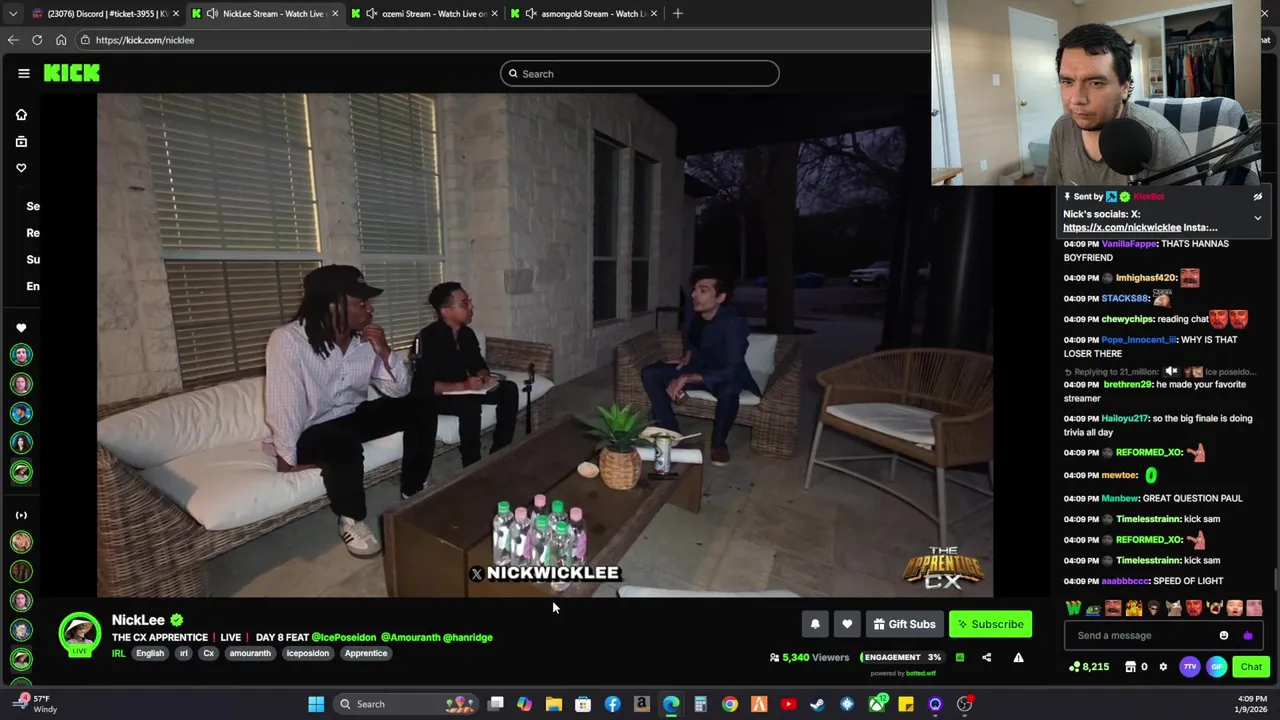Go back in browser
Viewport: 1280px width, 720px height.
[x=12, y=40]
